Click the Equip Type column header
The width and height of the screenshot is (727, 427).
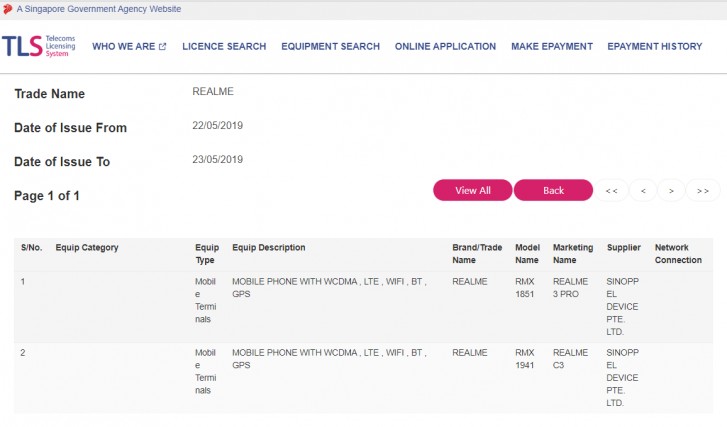coord(207,254)
